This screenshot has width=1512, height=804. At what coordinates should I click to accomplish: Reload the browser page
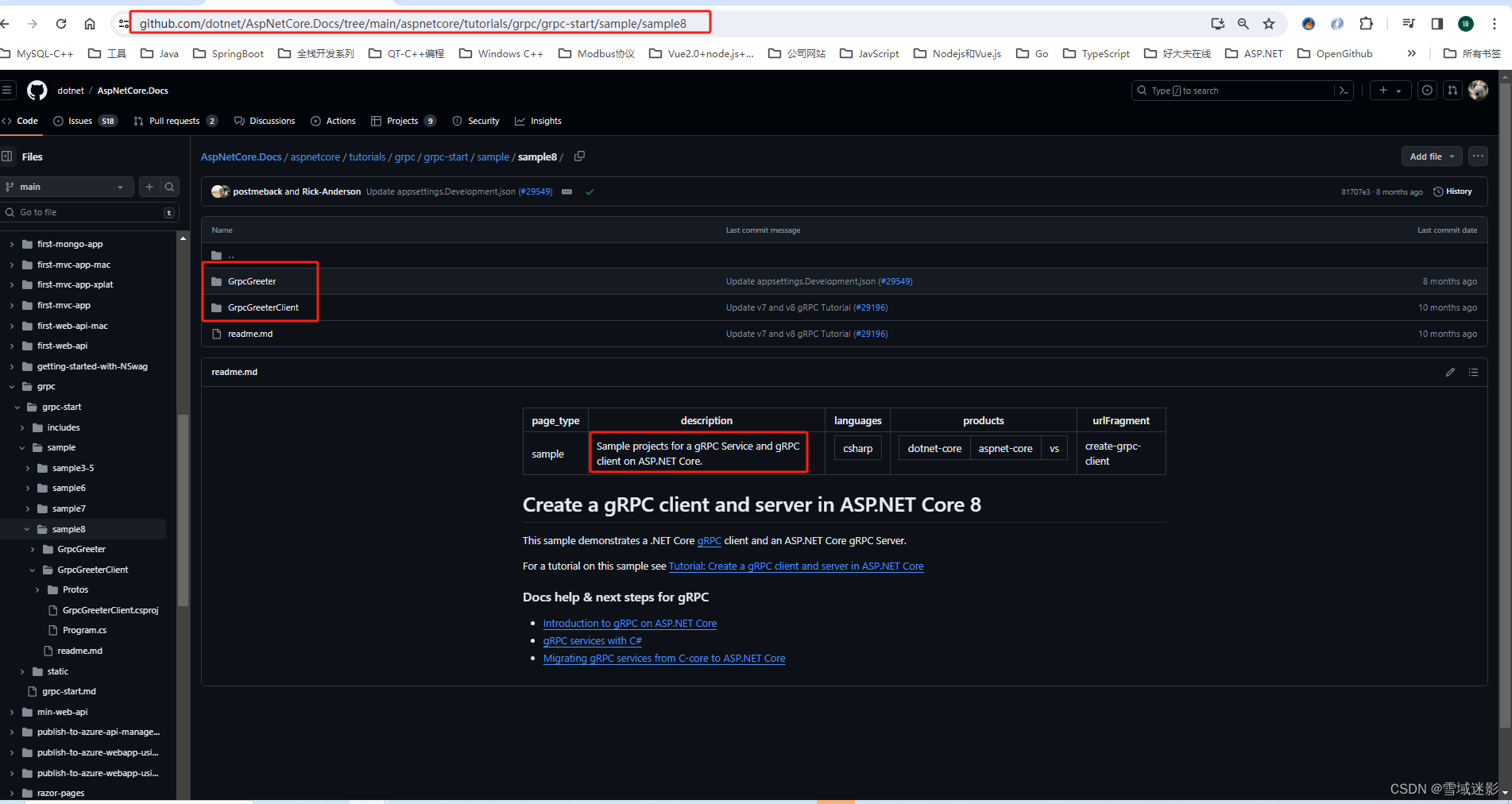61,24
